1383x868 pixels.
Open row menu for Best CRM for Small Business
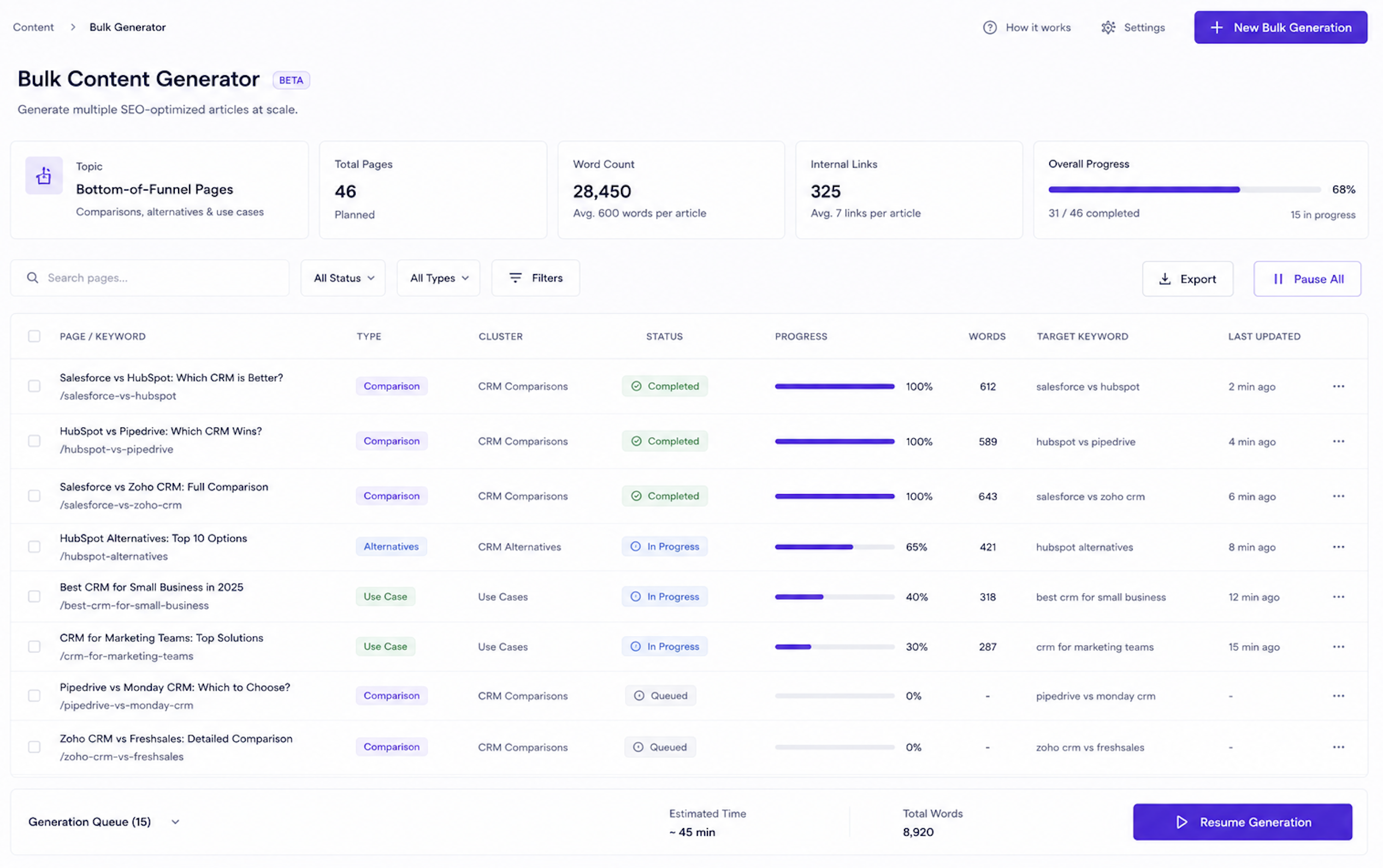1338,597
